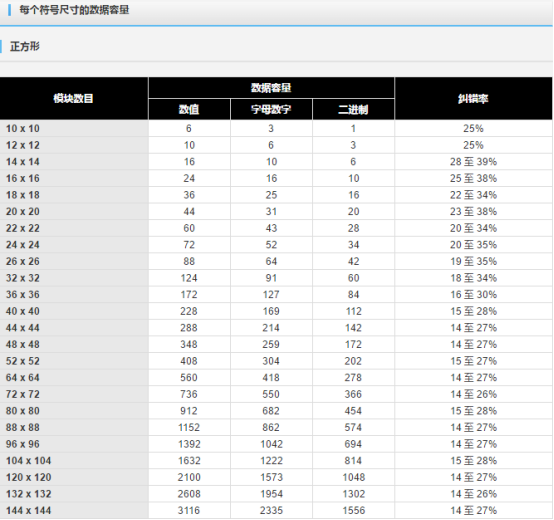This screenshot has height=520, width=554.
Task: Click numeric value 1632 in 104 x 104 row
Action: pos(189,461)
